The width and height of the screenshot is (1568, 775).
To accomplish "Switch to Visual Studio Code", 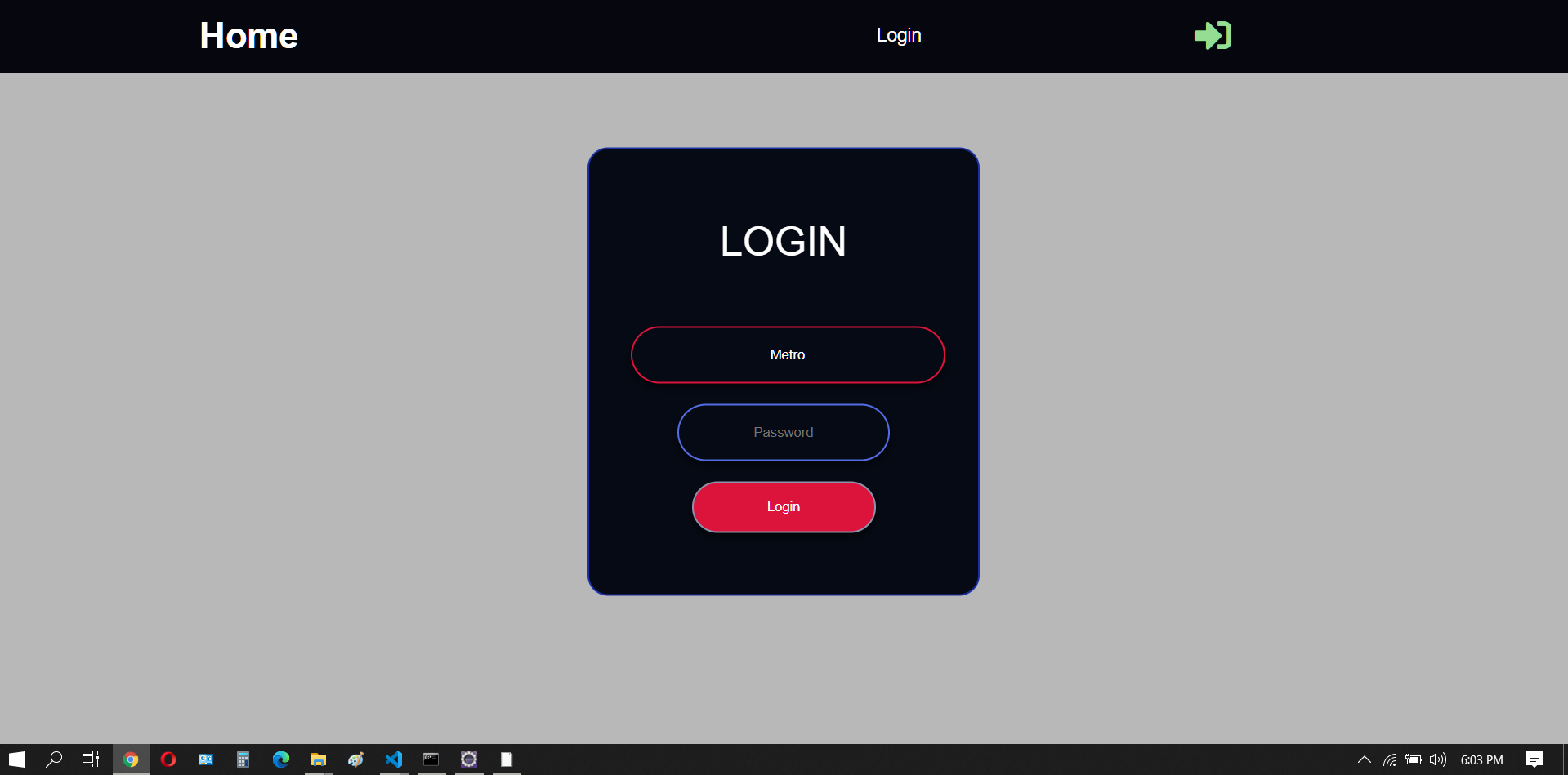I will point(394,759).
